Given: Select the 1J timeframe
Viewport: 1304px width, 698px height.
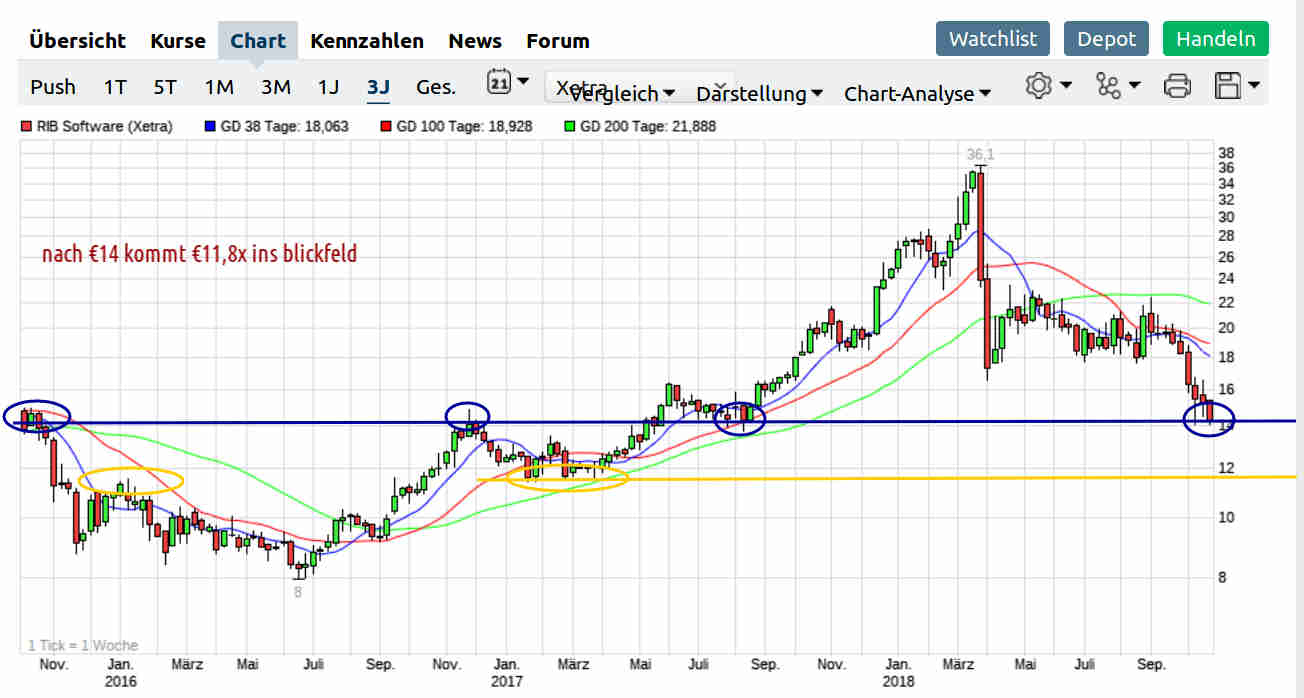Looking at the screenshot, I should coord(329,87).
